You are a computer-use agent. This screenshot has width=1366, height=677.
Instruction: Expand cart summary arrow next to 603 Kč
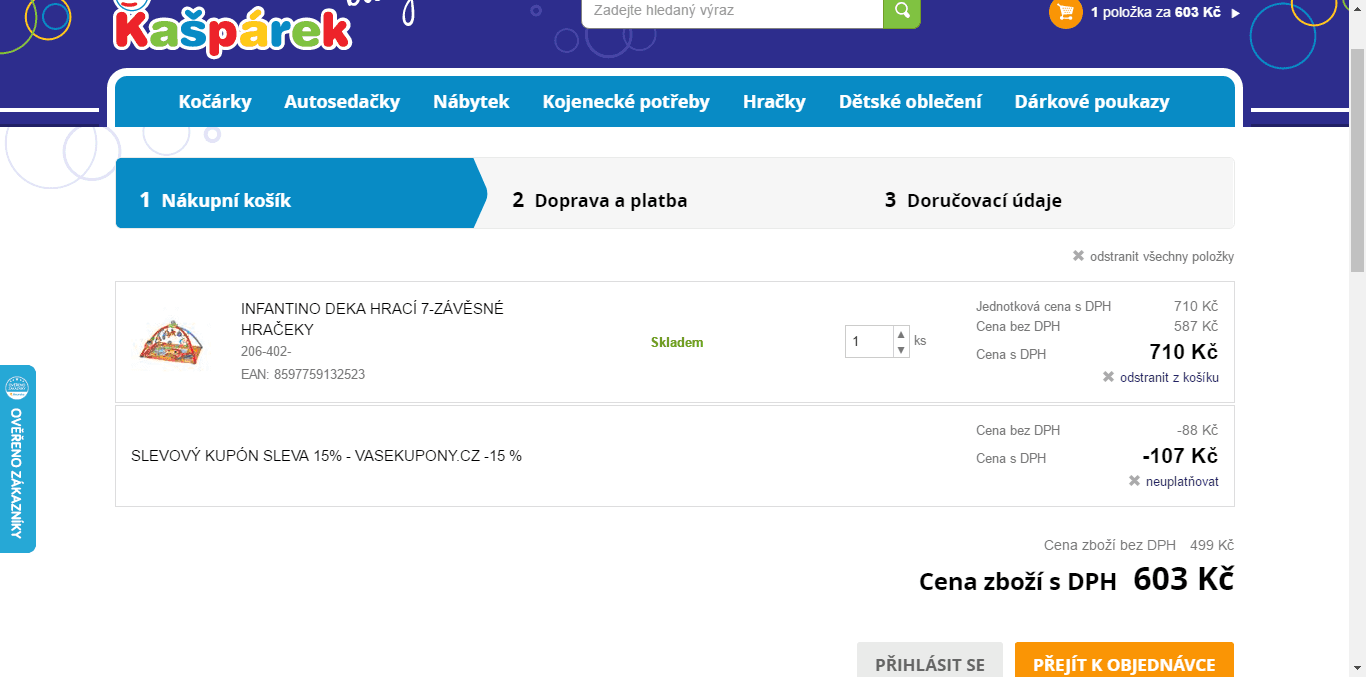(x=1235, y=13)
